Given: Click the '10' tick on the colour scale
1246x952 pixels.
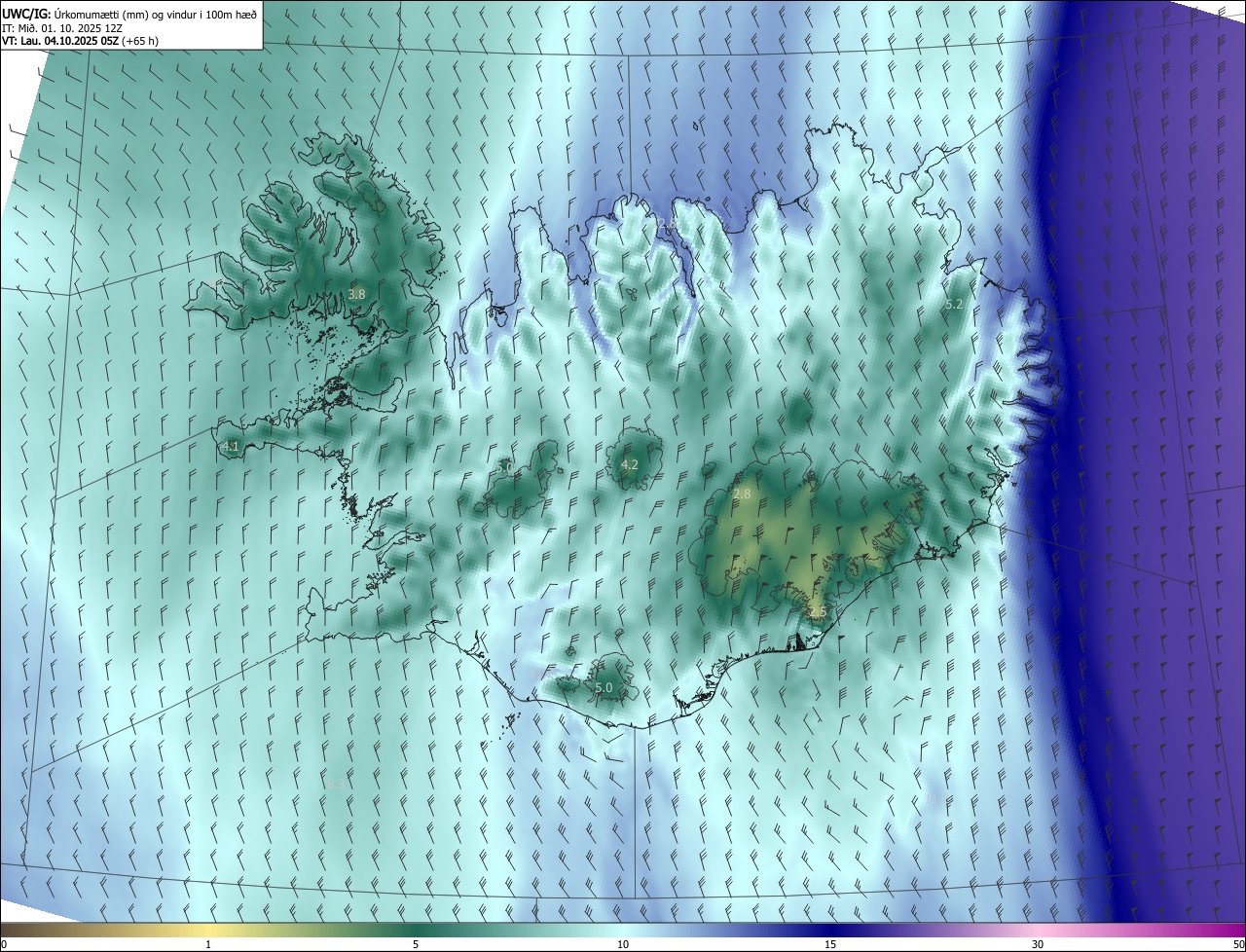Looking at the screenshot, I should pyautogui.click(x=623, y=944).
